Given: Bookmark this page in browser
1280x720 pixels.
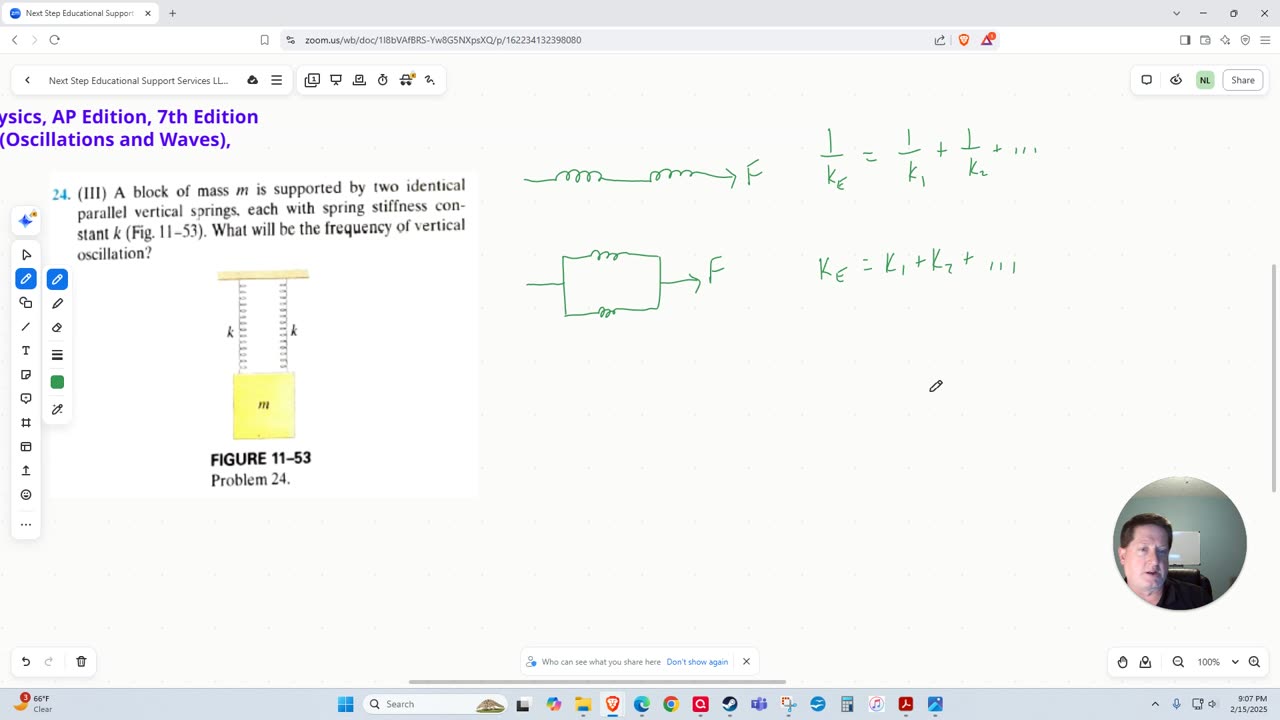Looking at the screenshot, I should coord(264,40).
